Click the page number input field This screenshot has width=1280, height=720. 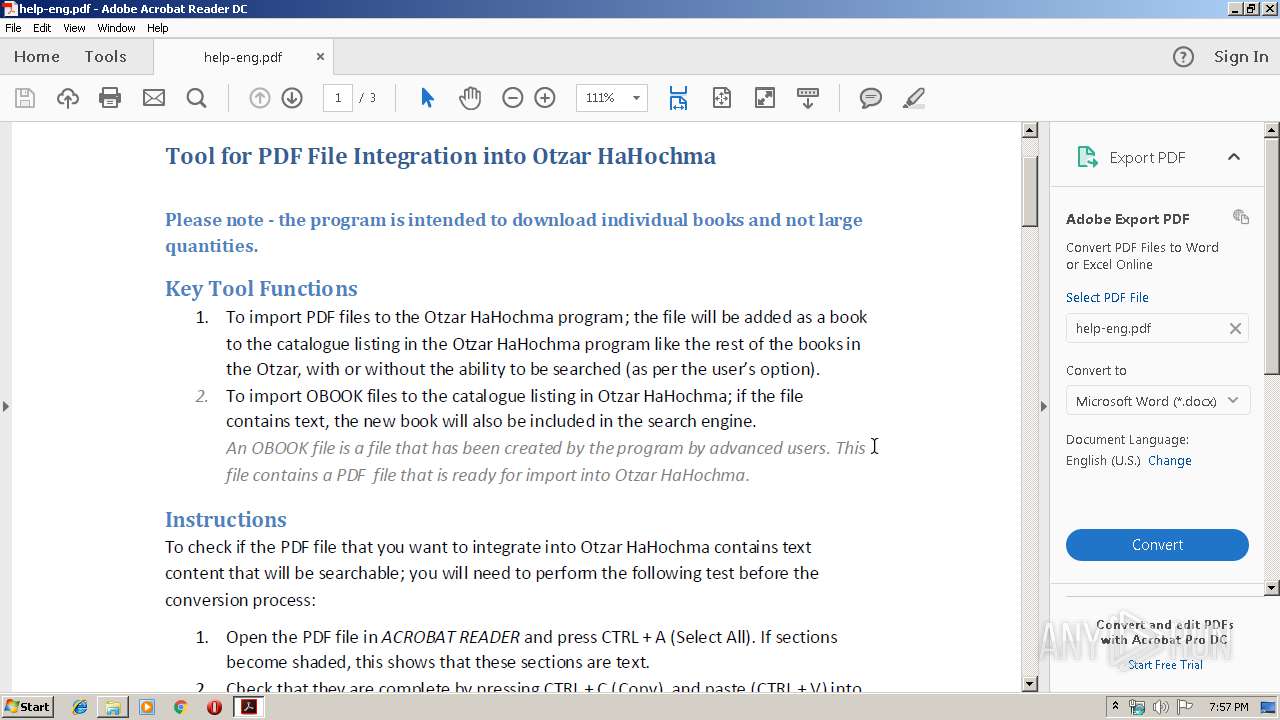pyautogui.click(x=337, y=98)
